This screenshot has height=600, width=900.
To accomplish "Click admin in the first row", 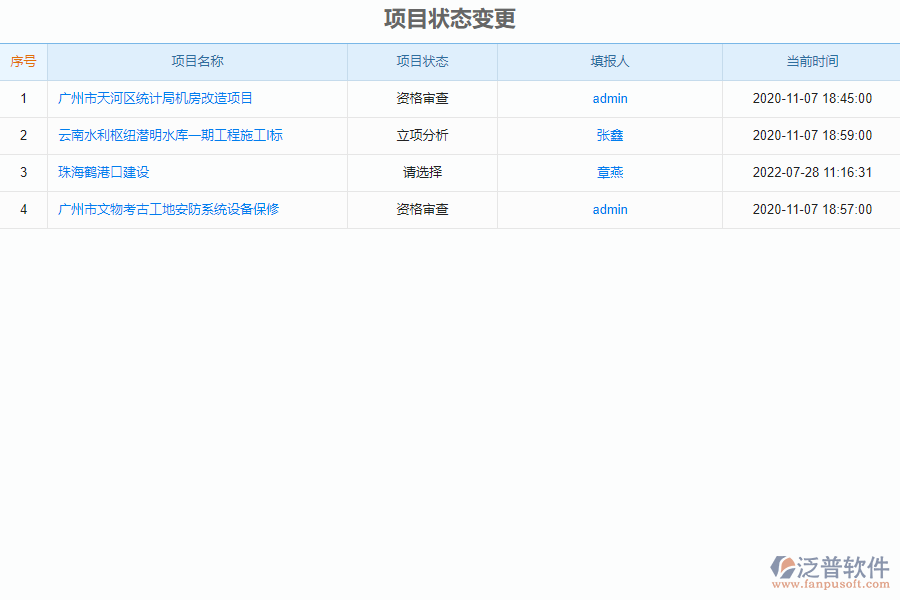I will 610,98.
